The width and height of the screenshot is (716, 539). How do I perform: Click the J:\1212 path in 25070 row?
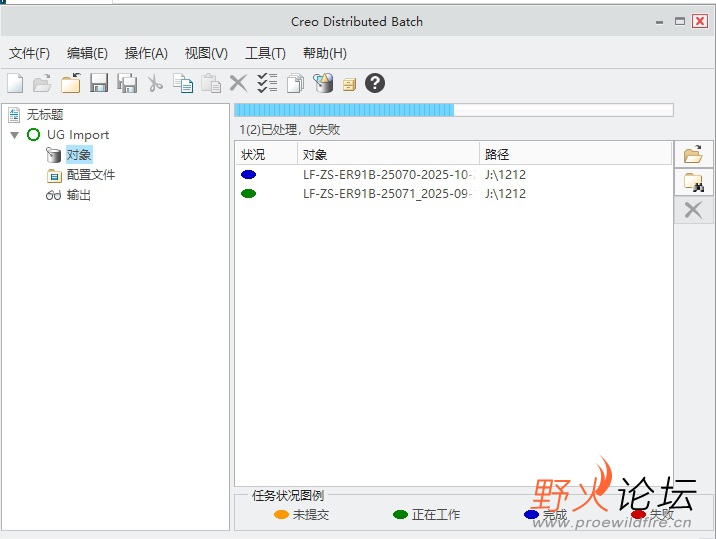click(x=505, y=174)
